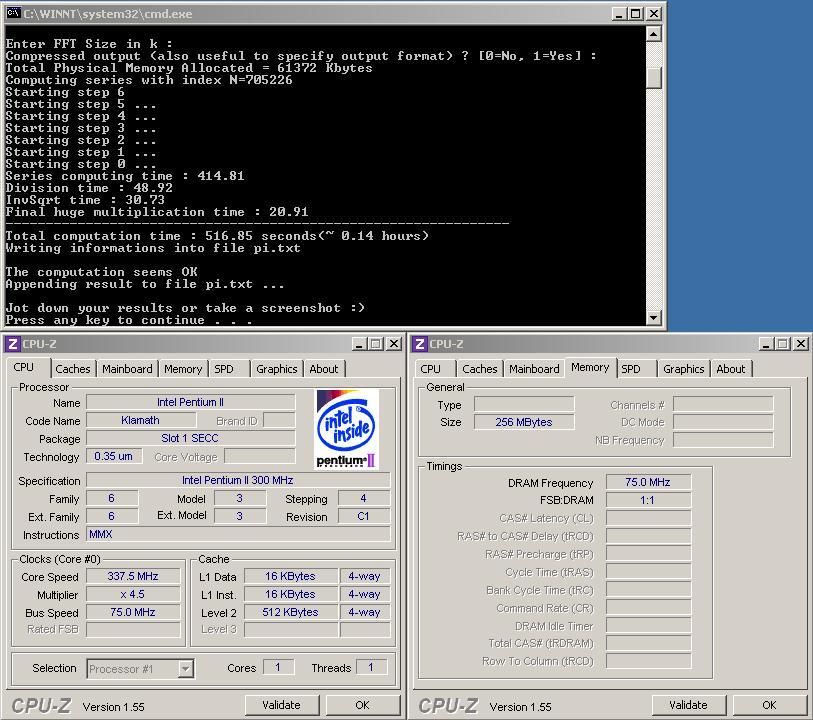Viewport: 813px width, 720px height.
Task: Minimize the right CPU-Z Memory window
Action: click(x=766, y=344)
